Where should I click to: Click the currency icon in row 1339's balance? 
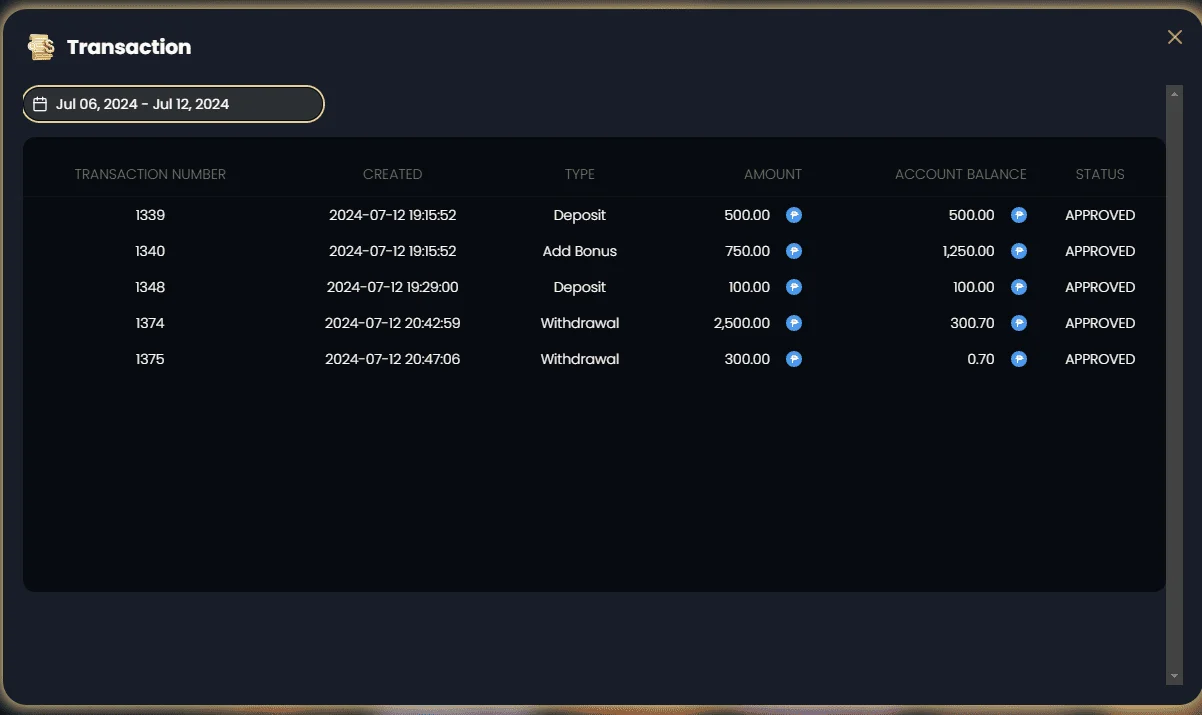click(x=1019, y=215)
